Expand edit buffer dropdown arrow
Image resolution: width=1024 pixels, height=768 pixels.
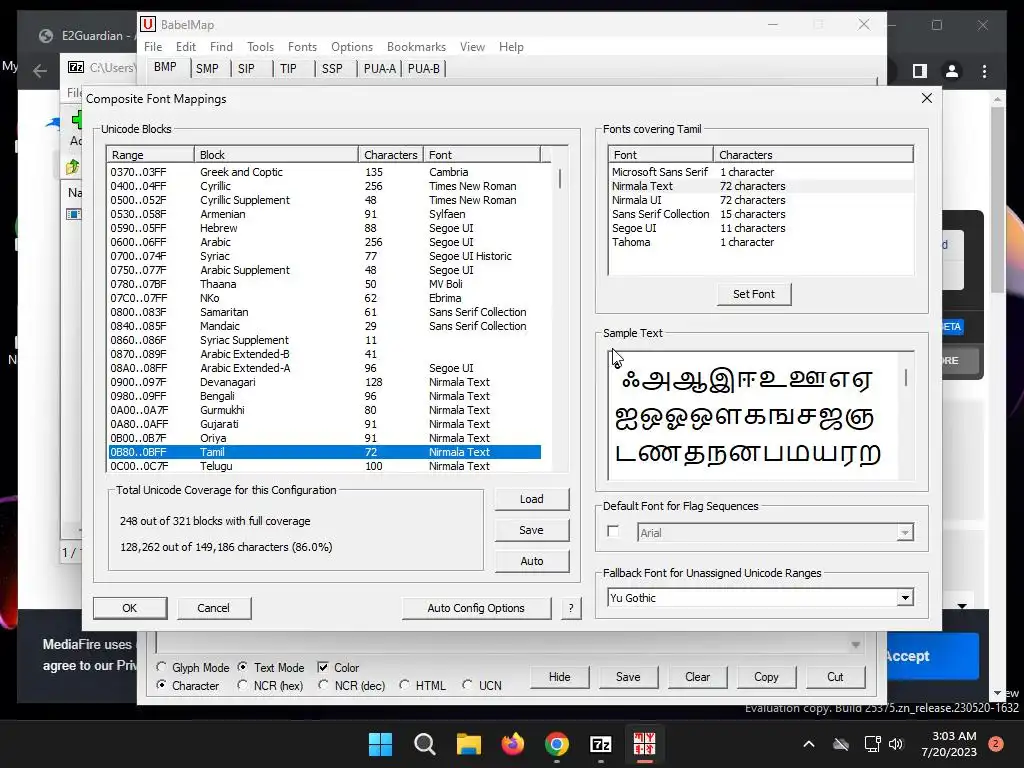[x=855, y=645]
